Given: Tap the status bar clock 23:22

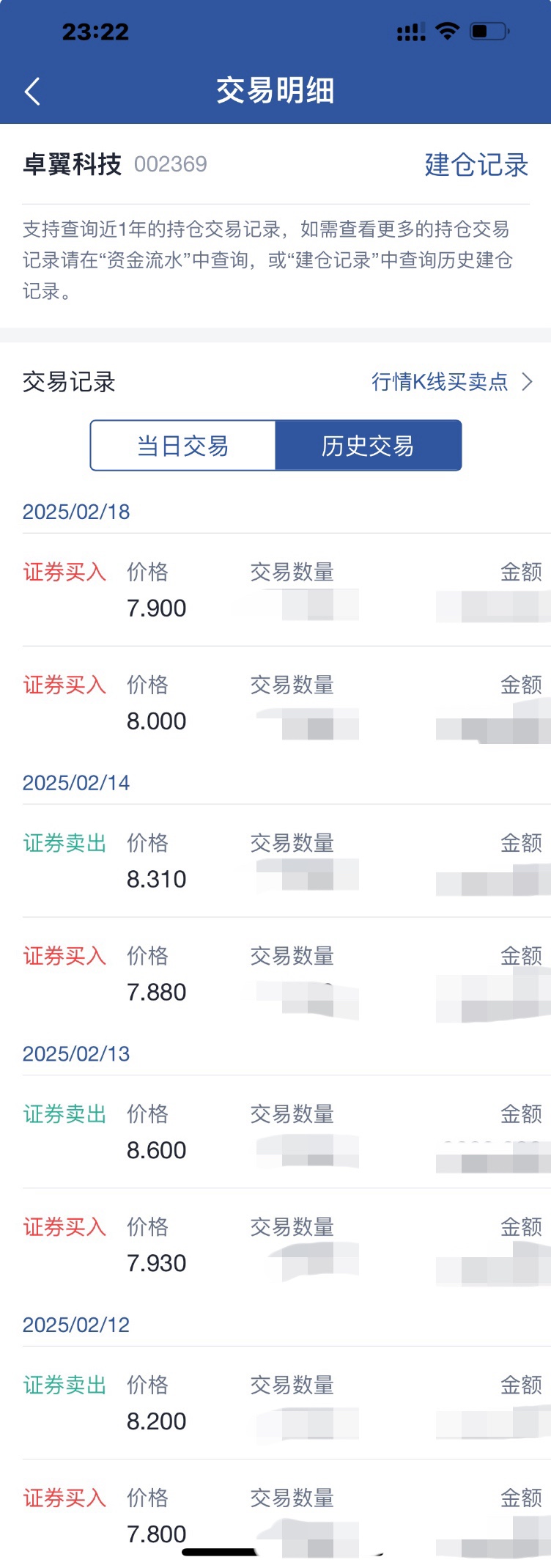Looking at the screenshot, I should 95,32.
